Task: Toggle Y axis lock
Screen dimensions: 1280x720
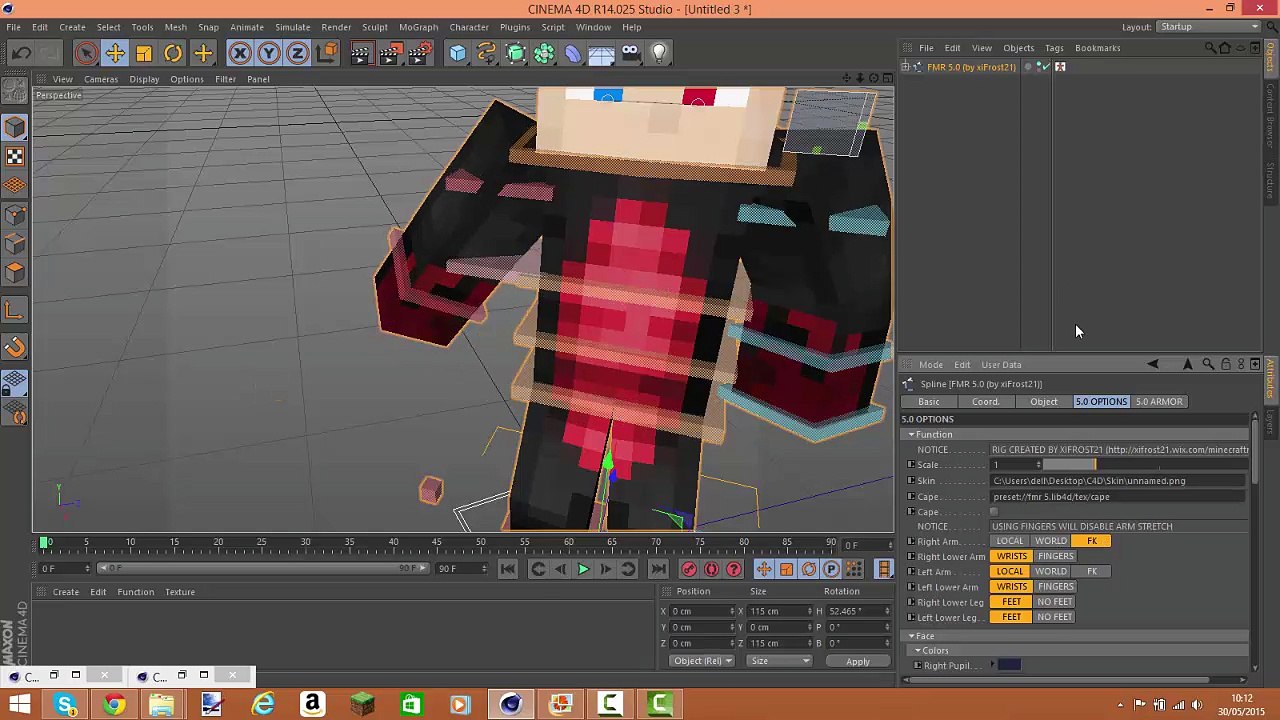Action: click(269, 53)
